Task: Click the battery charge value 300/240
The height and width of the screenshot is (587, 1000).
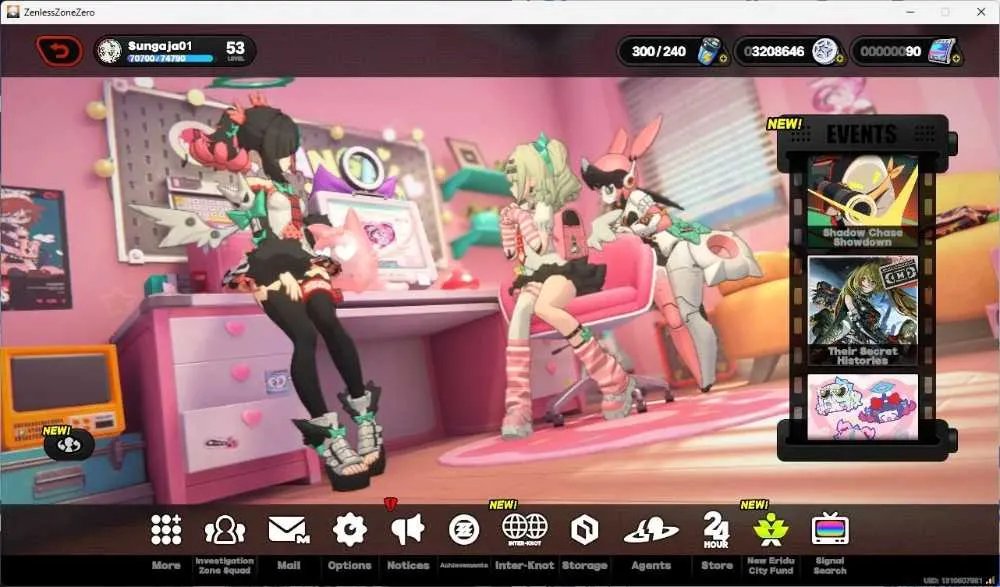Action: tap(659, 51)
